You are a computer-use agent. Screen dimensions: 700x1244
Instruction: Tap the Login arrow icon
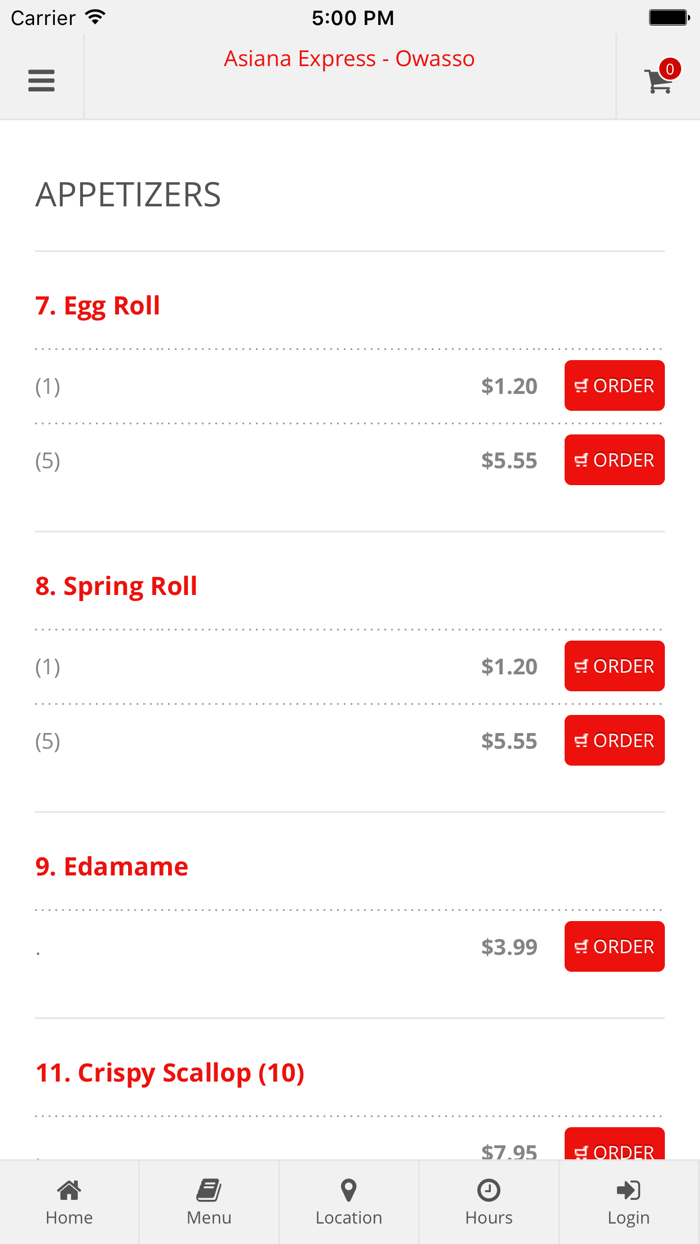[628, 1190]
